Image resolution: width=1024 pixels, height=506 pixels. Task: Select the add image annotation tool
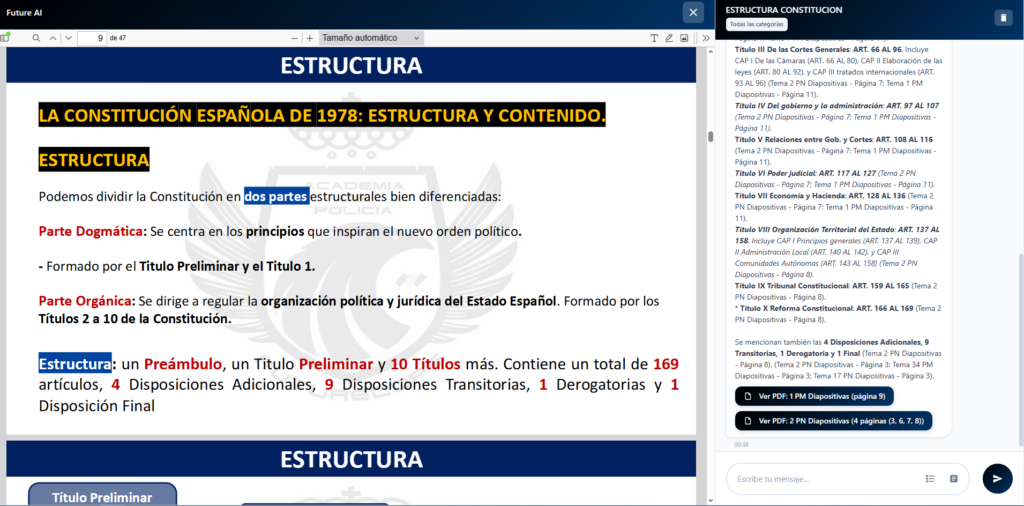[x=684, y=38]
